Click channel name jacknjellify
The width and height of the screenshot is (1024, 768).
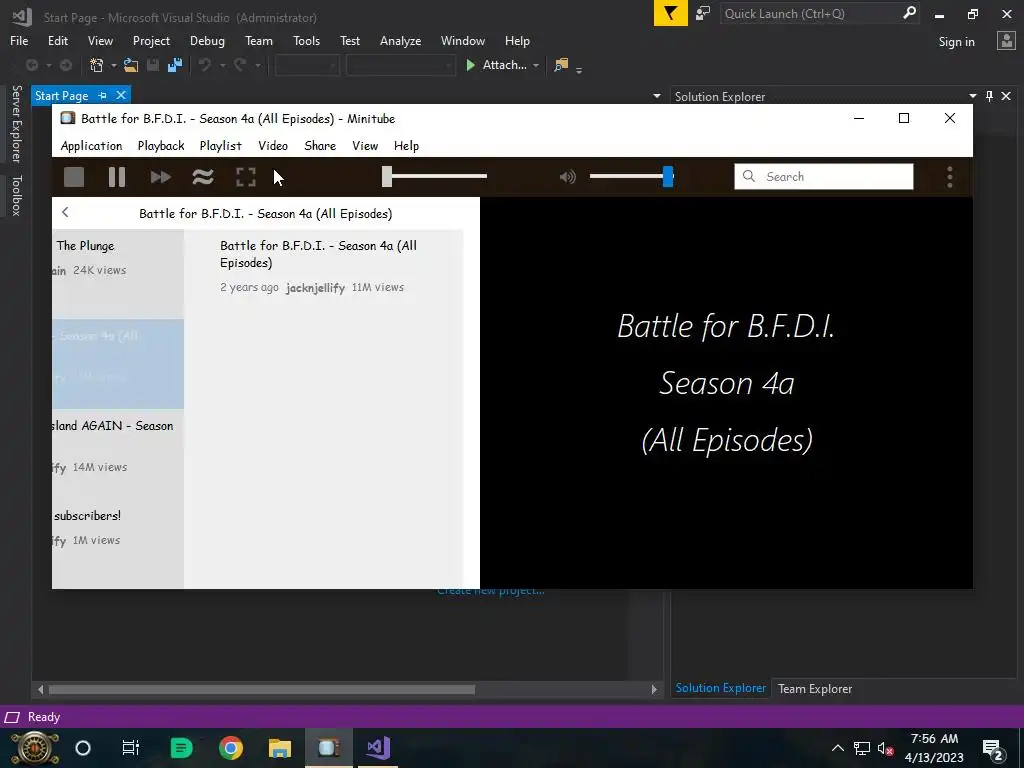(315, 287)
